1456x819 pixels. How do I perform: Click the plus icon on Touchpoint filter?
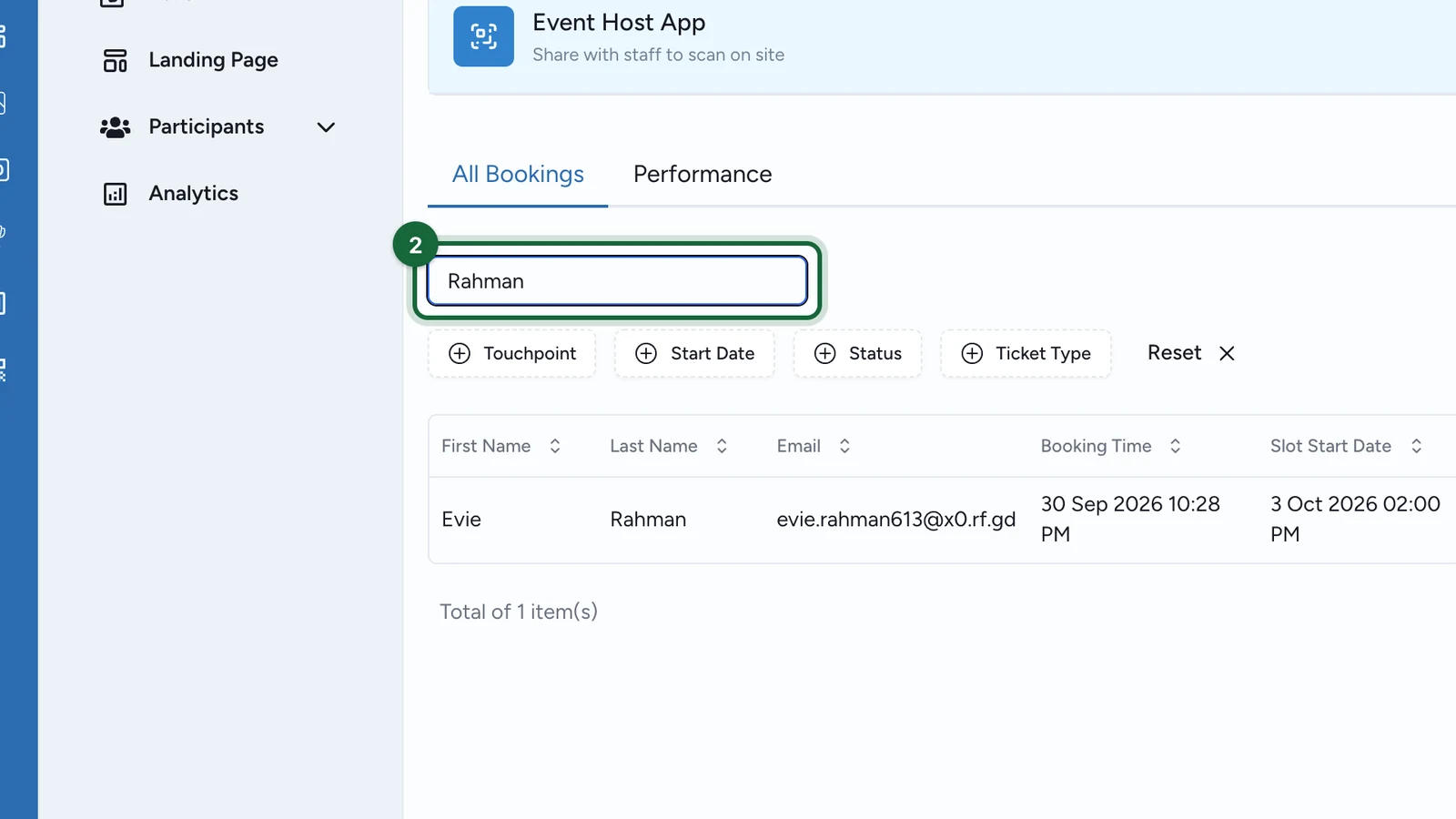tap(460, 353)
